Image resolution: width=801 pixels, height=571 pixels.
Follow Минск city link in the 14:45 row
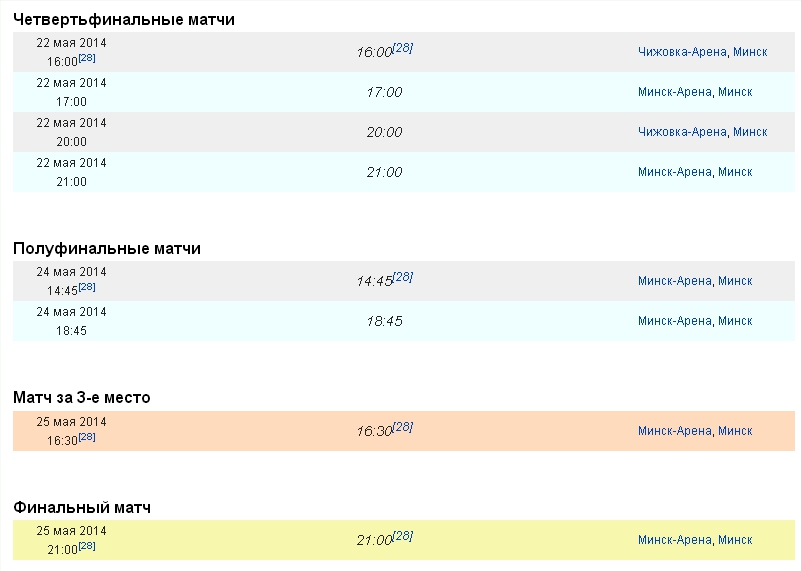tap(735, 281)
